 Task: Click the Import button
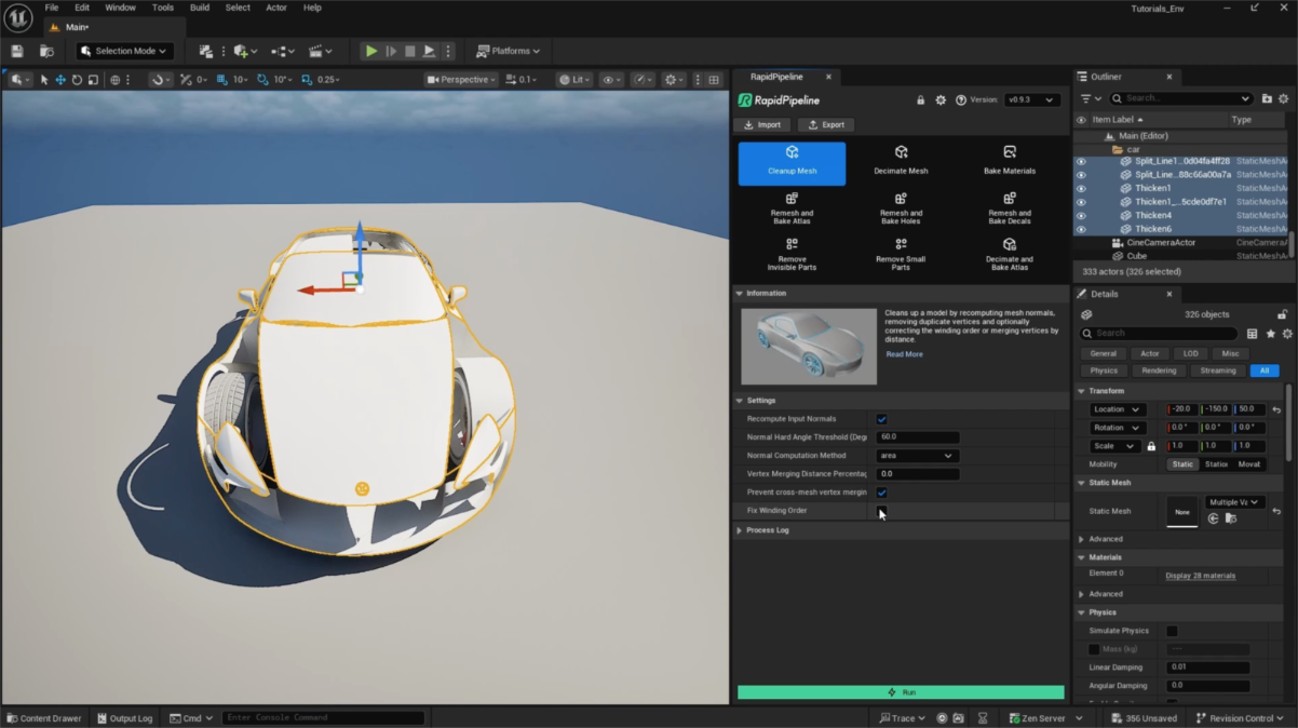(x=762, y=125)
